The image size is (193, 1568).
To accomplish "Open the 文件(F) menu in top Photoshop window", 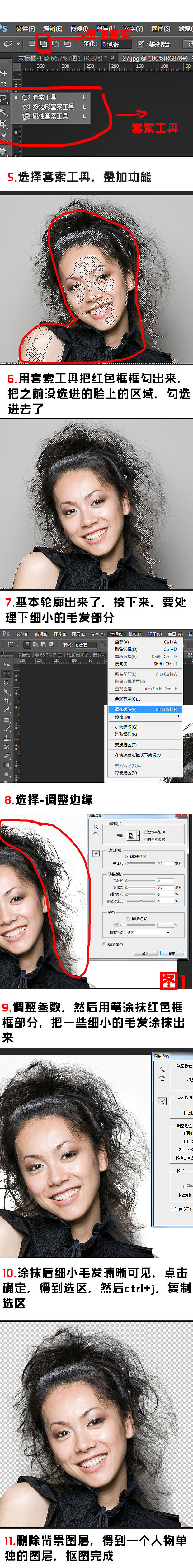I will tap(26, 29).
